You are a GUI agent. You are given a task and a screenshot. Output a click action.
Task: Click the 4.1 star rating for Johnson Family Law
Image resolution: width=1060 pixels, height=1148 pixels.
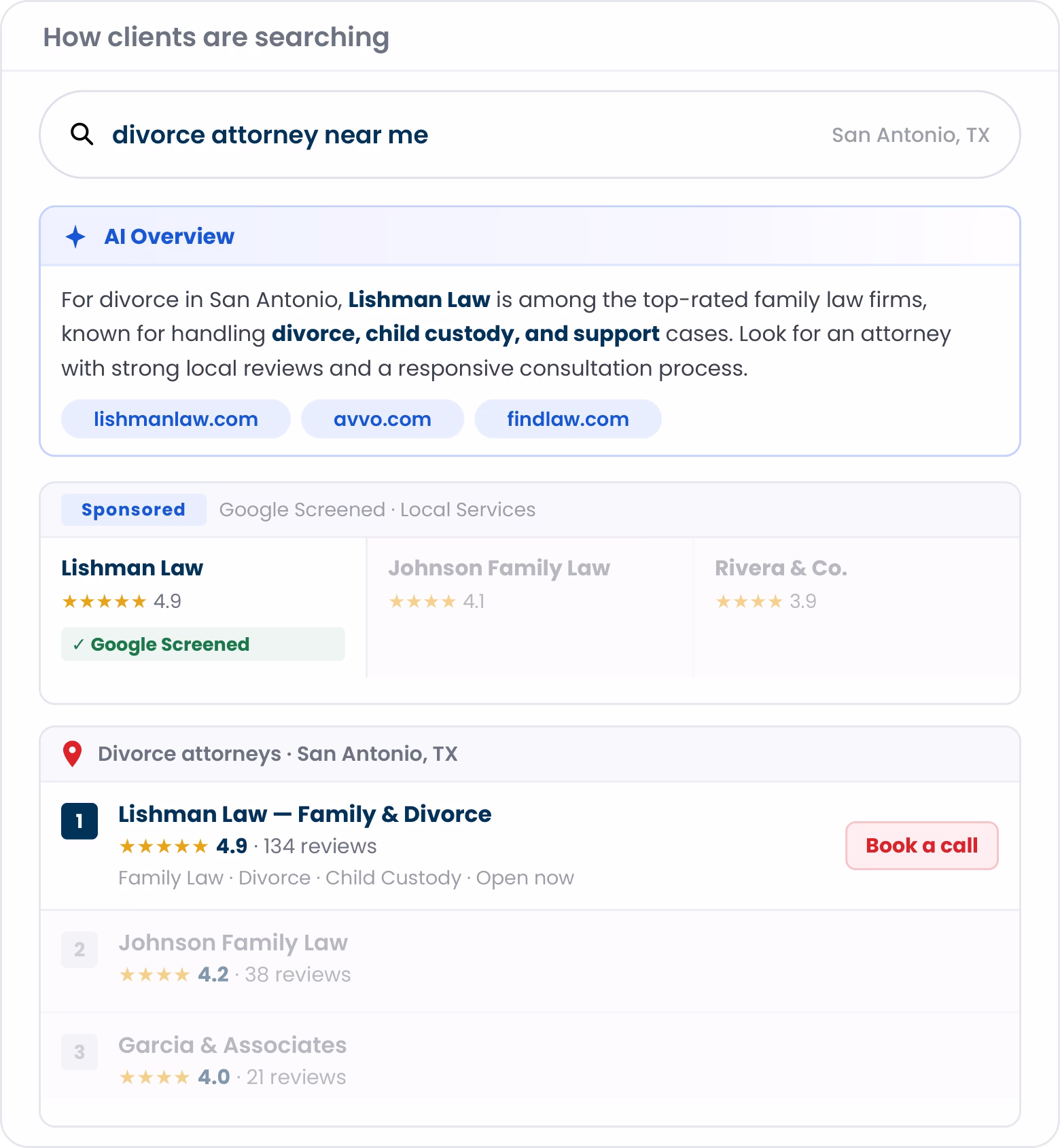click(436, 601)
